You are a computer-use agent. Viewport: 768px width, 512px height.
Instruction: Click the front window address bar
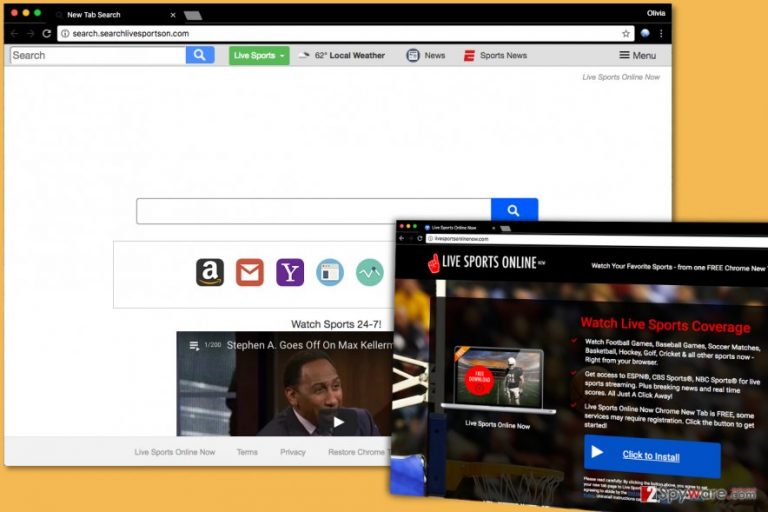[x=595, y=240]
